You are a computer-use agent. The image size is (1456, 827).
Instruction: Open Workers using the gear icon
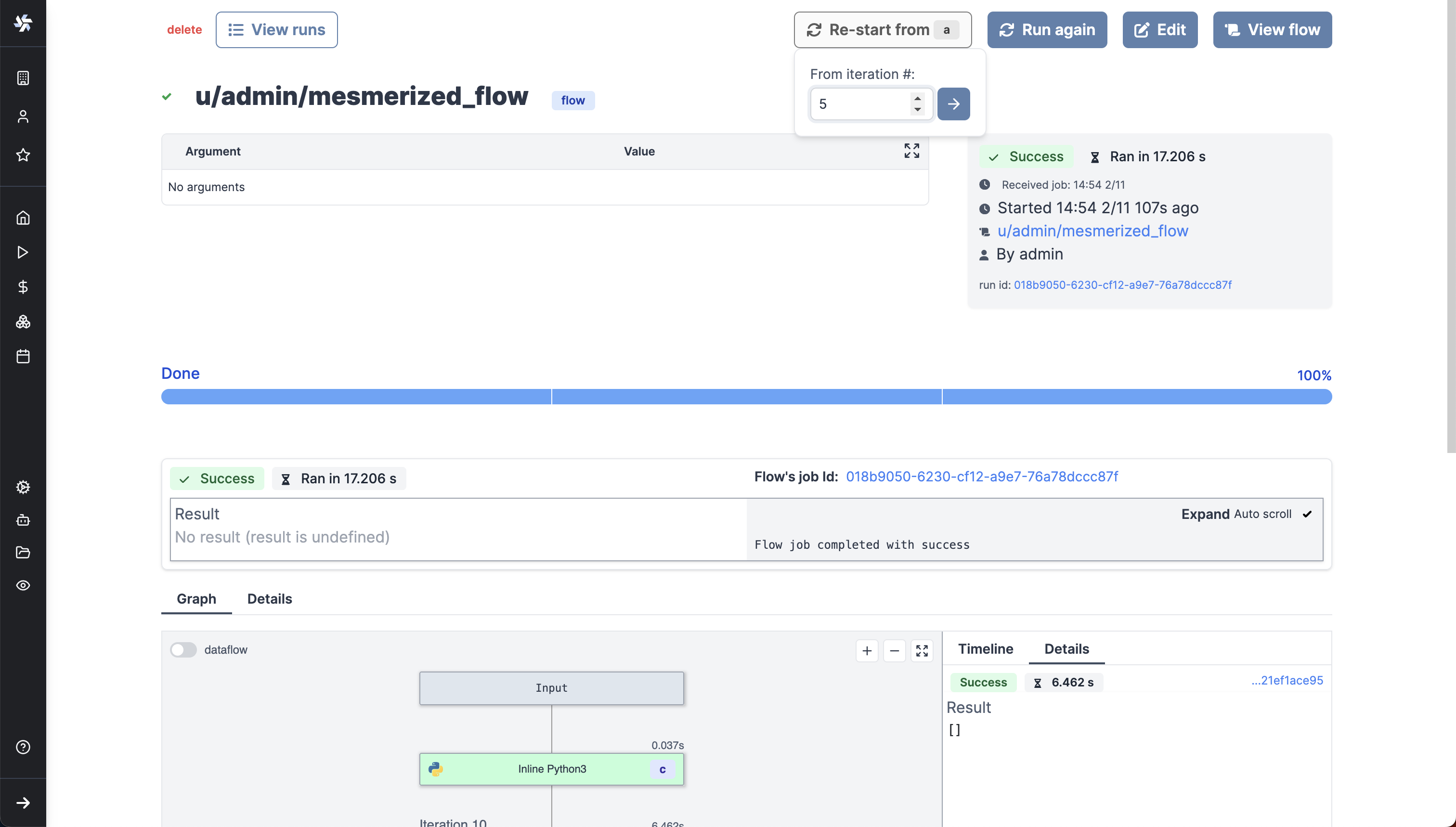point(23,487)
